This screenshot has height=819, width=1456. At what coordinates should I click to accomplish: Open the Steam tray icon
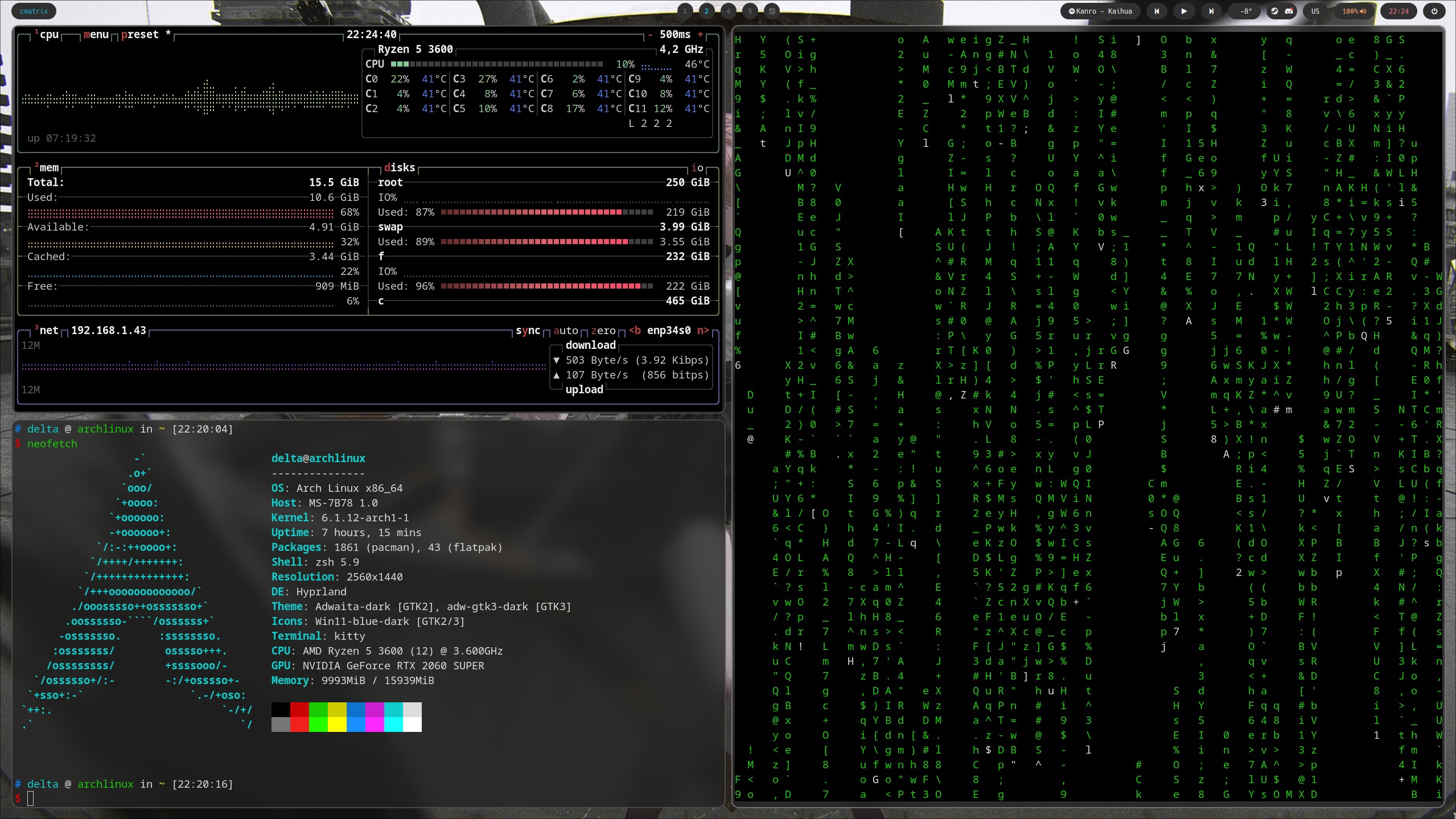click(x=1274, y=11)
